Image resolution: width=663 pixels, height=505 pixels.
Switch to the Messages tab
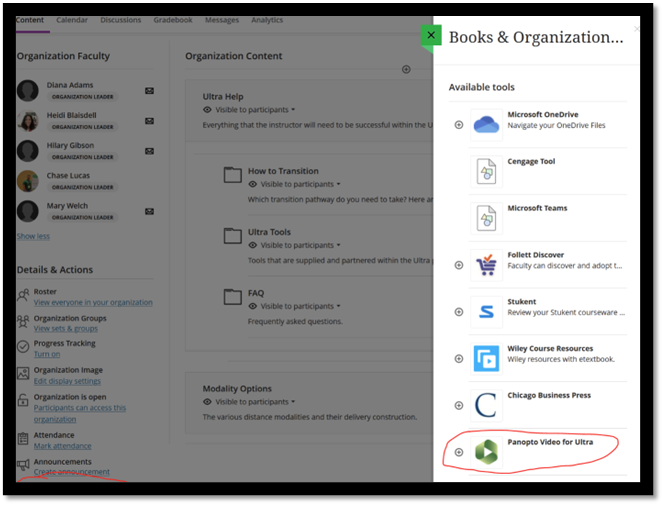[x=222, y=20]
